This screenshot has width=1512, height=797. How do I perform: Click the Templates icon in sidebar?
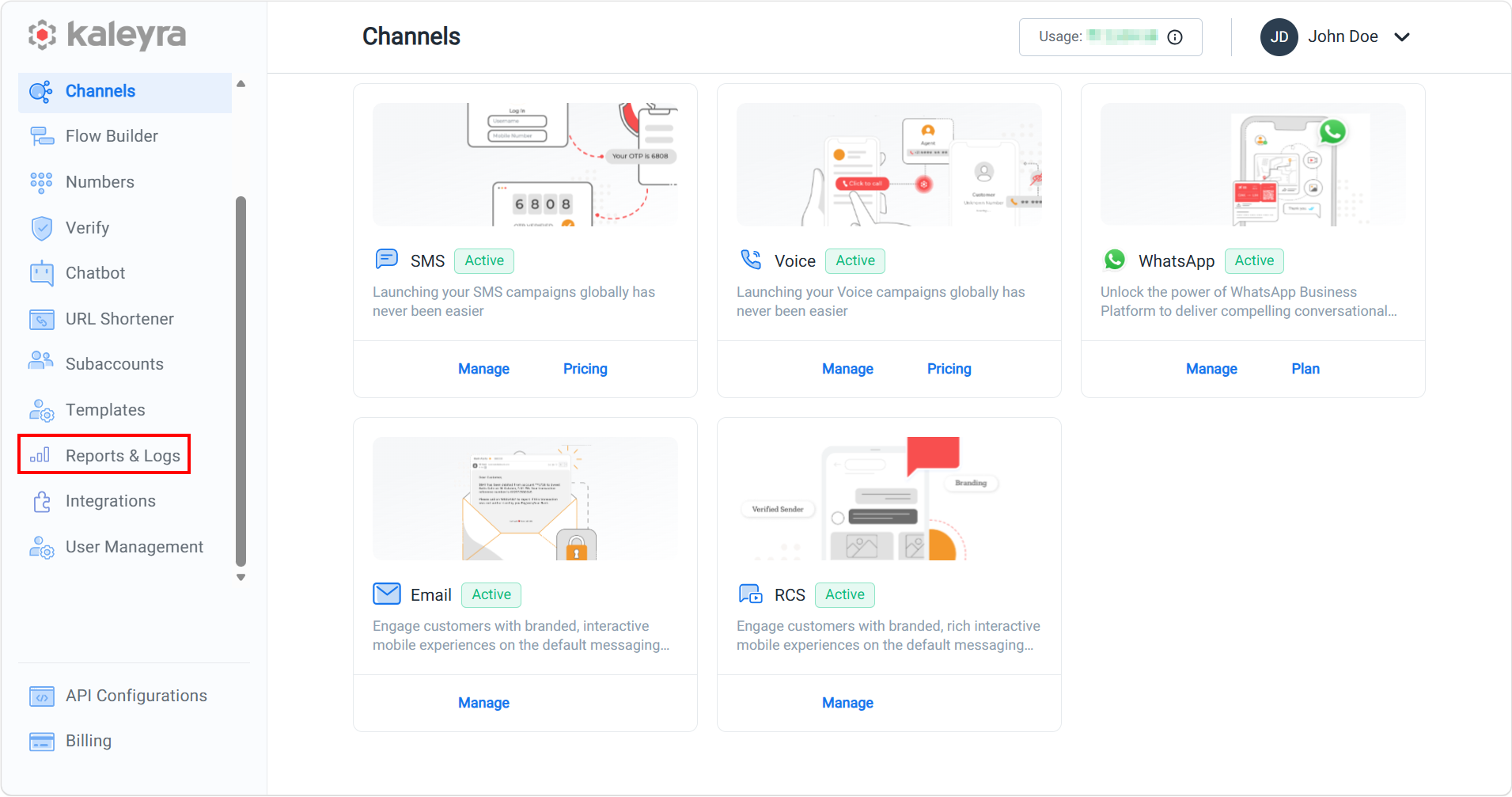tap(42, 411)
